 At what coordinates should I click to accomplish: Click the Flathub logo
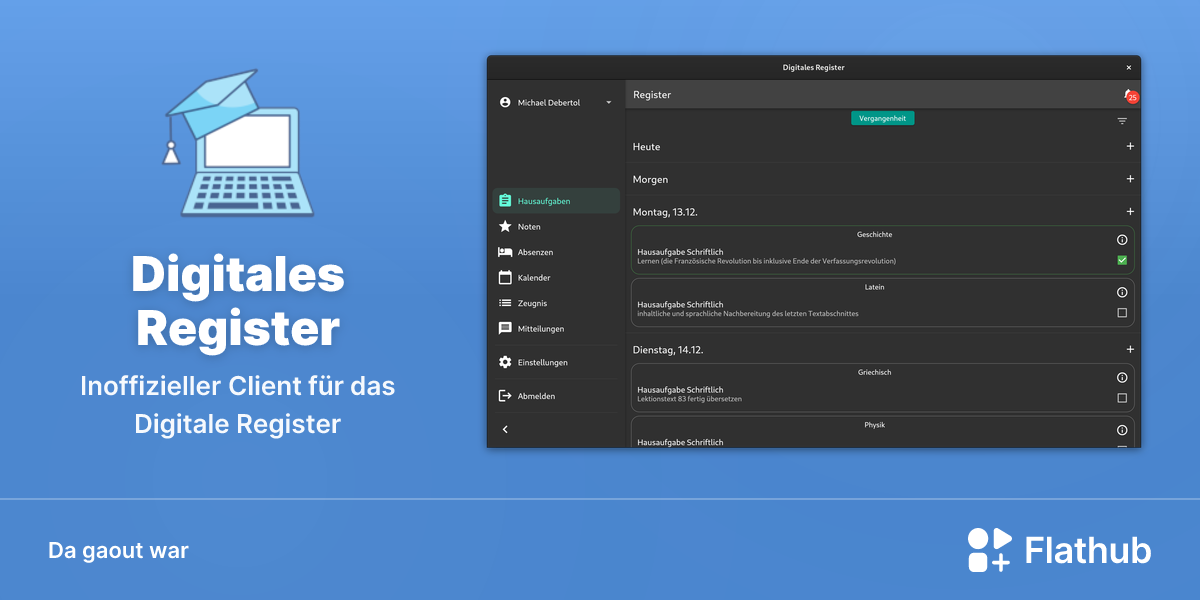[x=1059, y=550]
